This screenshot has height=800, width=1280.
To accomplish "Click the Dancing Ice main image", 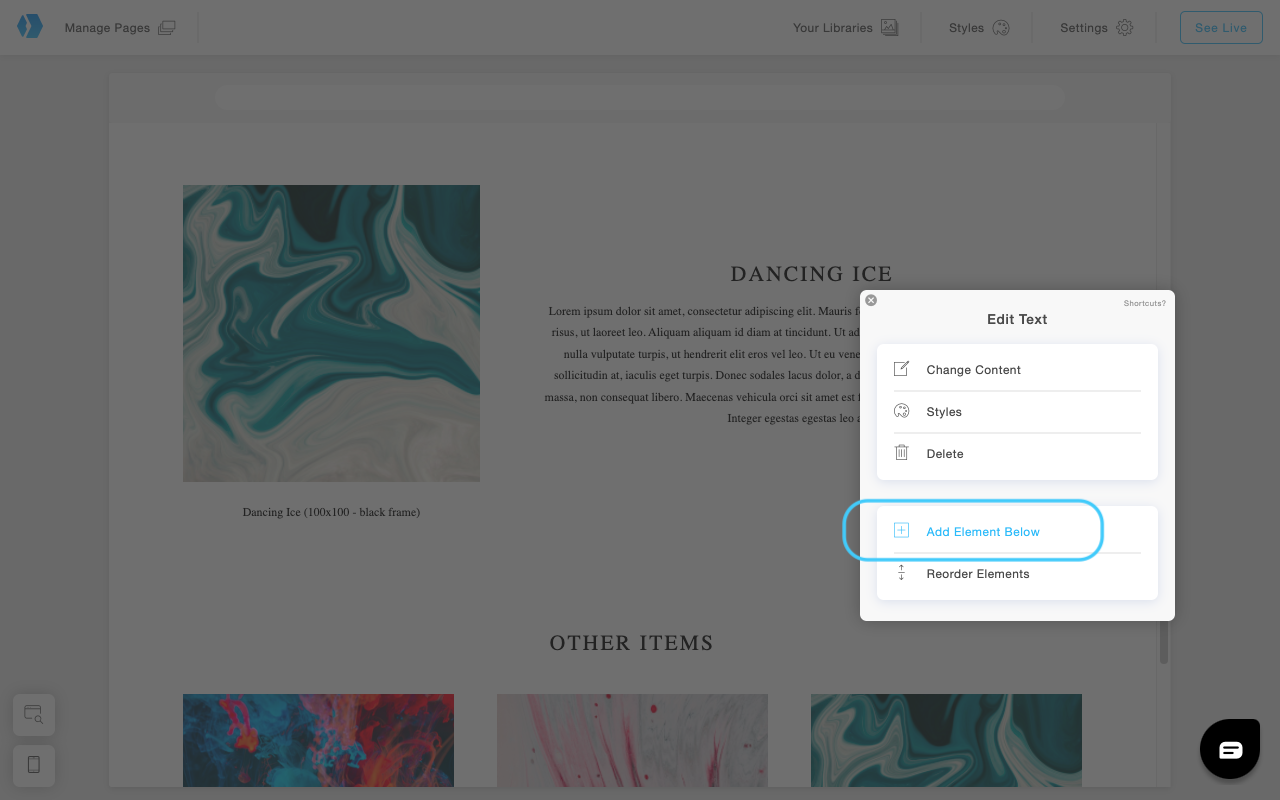I will tap(331, 333).
